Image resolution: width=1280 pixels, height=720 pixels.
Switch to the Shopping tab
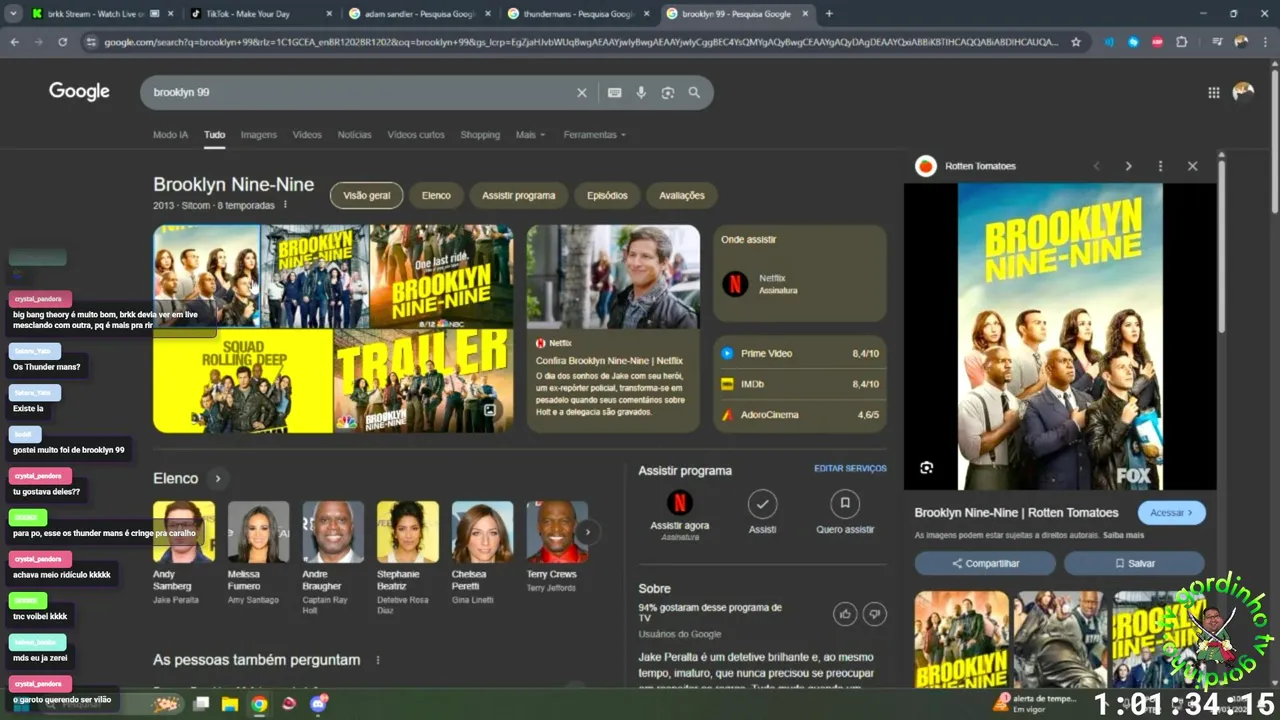[x=480, y=135]
